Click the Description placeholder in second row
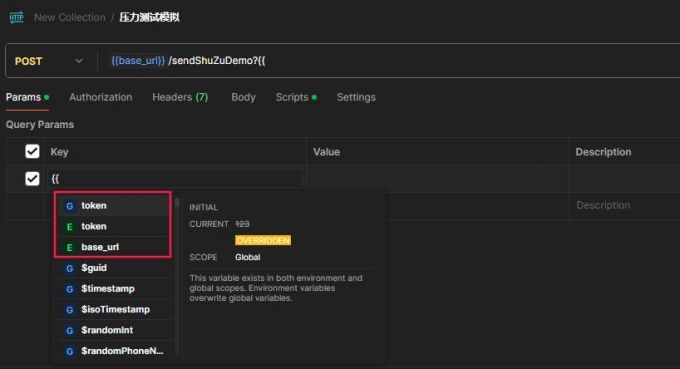This screenshot has height=369, width=680. (603, 205)
